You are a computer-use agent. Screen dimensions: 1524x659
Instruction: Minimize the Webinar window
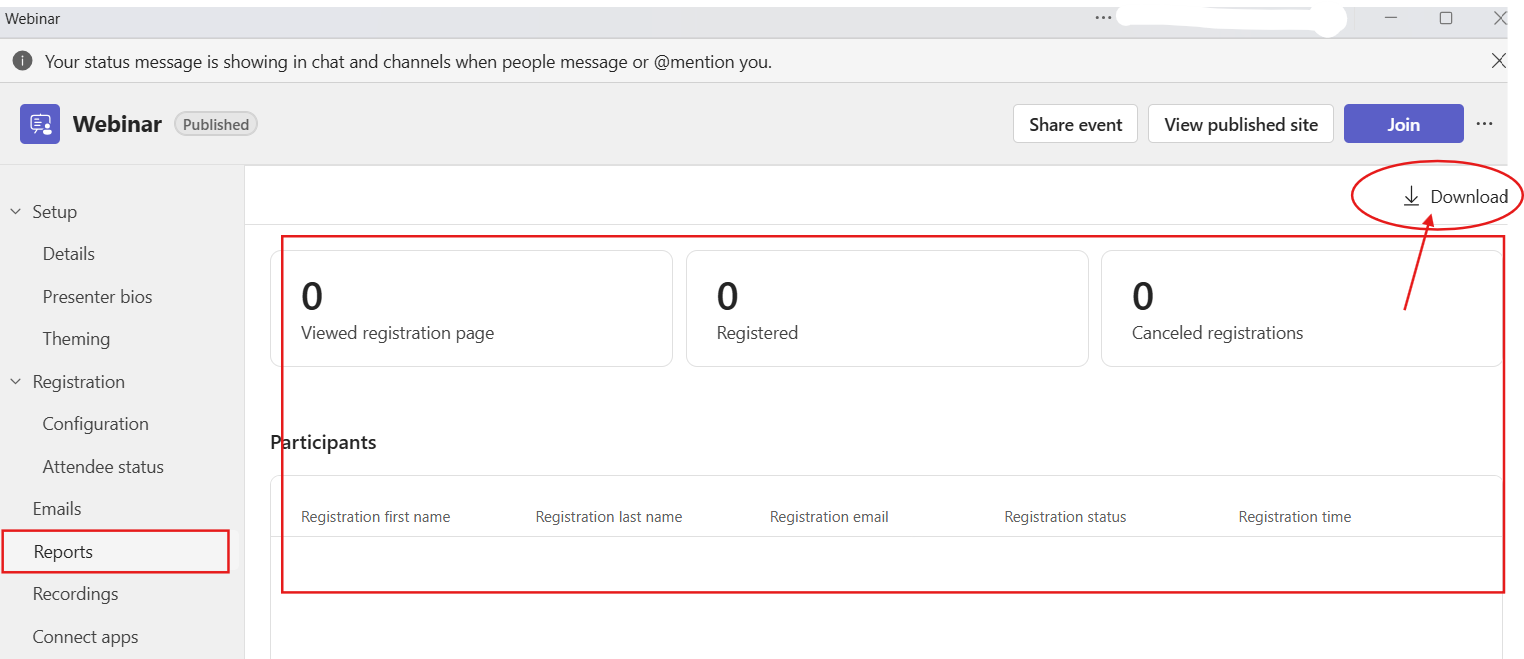pyautogui.click(x=1392, y=18)
